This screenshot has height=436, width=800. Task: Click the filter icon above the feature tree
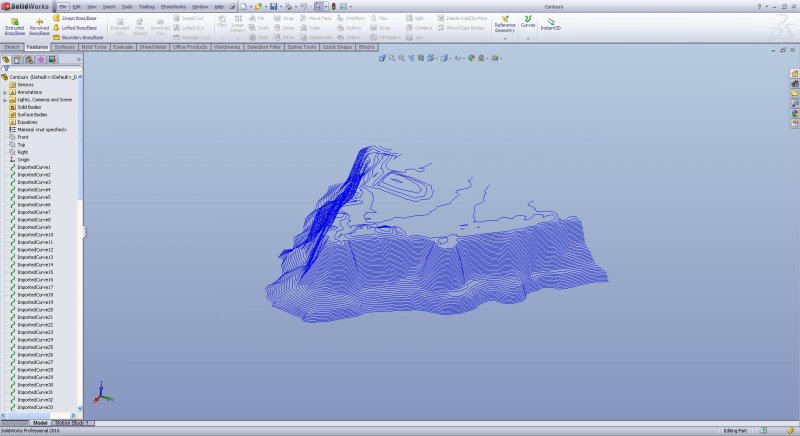[x=6, y=69]
